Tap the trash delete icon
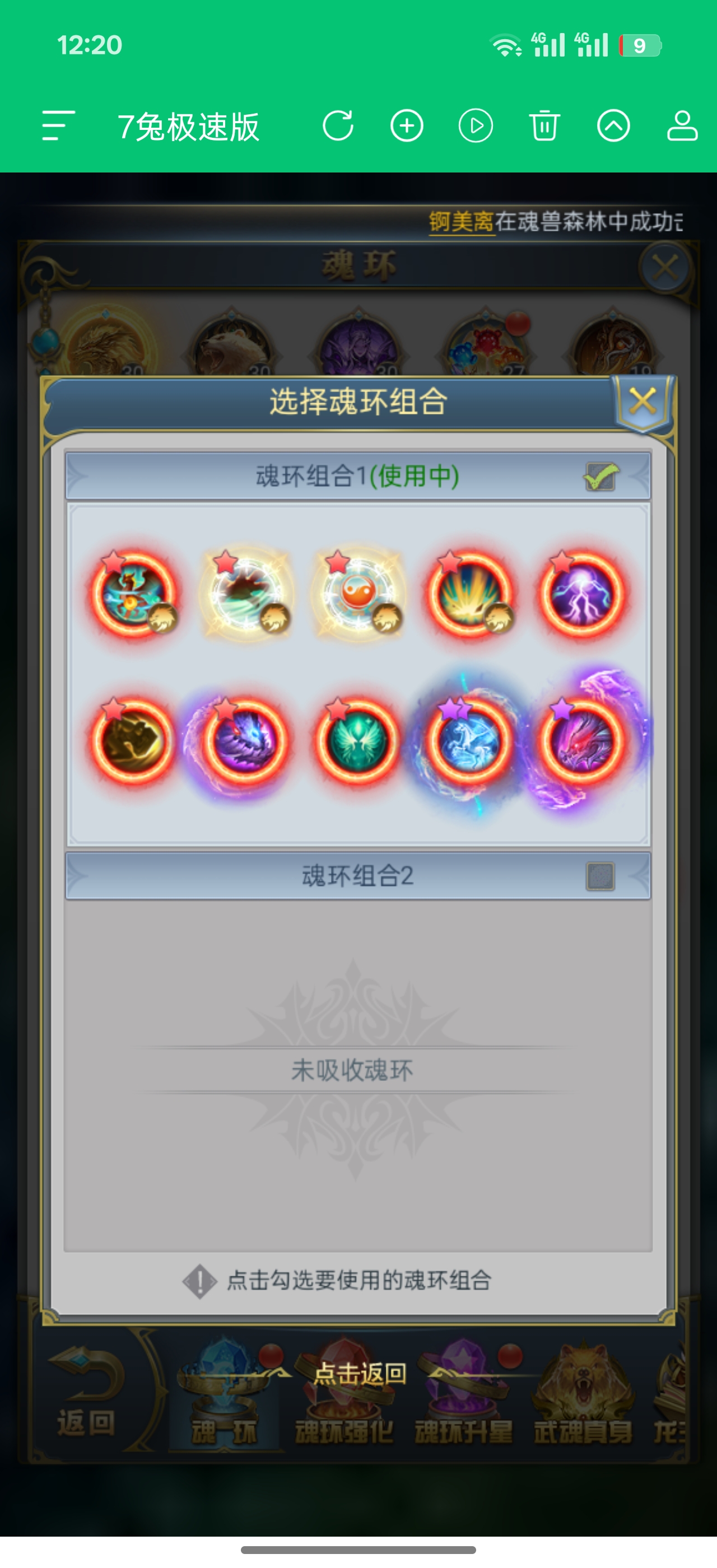This screenshot has height=1568, width=717. click(544, 126)
